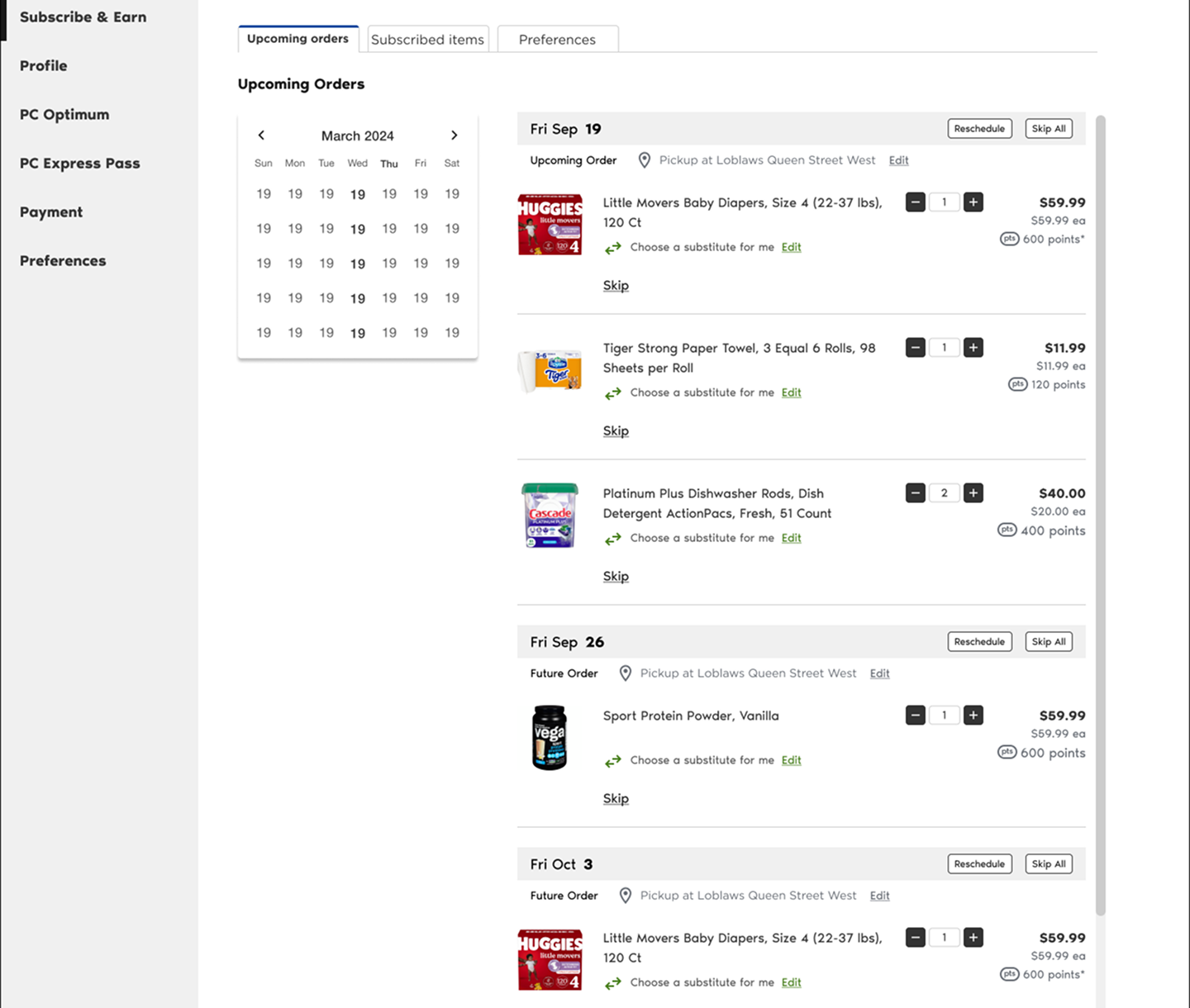1190x1008 pixels.
Task: Click pts icon beside 120 points
Action: [x=1017, y=384]
